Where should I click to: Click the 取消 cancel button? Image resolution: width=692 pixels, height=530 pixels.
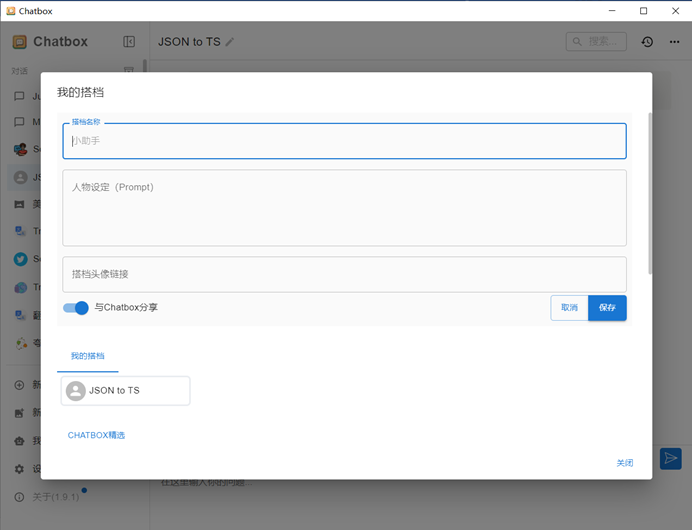click(569, 308)
